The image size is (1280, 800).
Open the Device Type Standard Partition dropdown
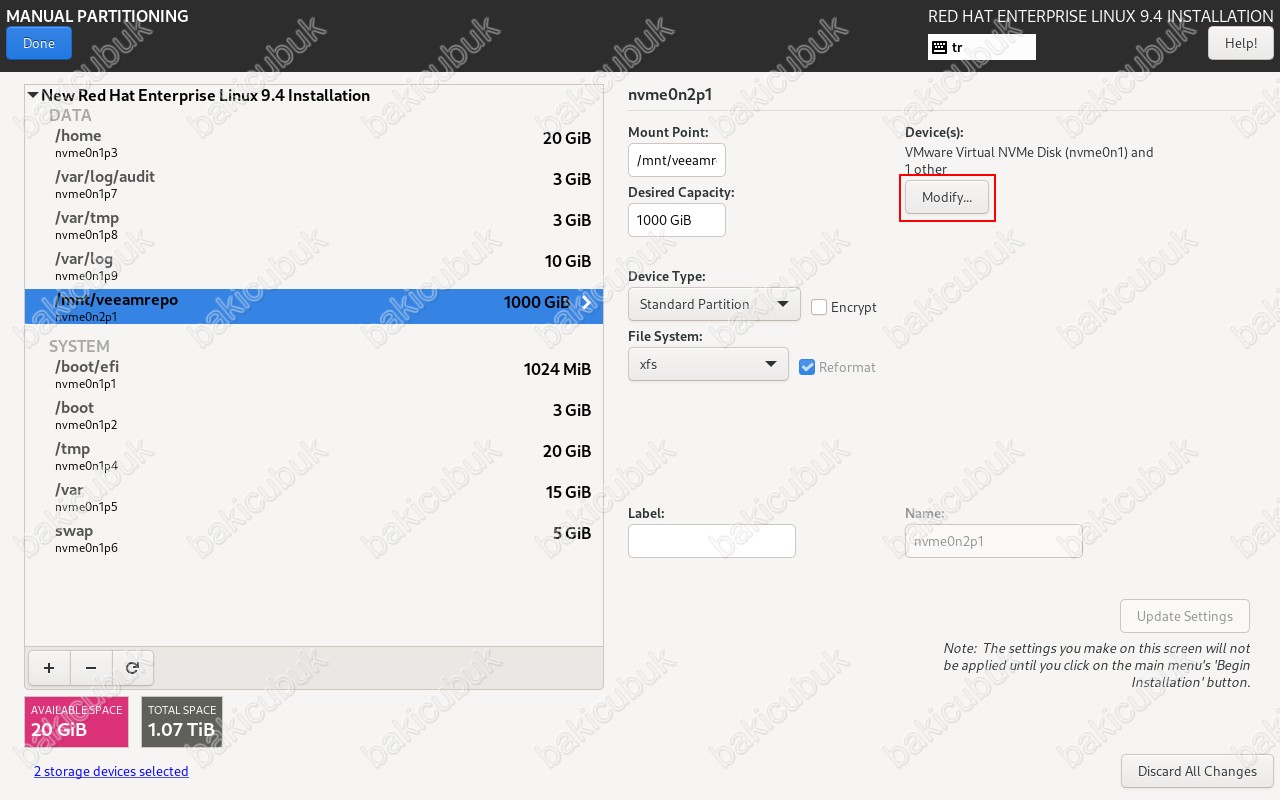[714, 304]
